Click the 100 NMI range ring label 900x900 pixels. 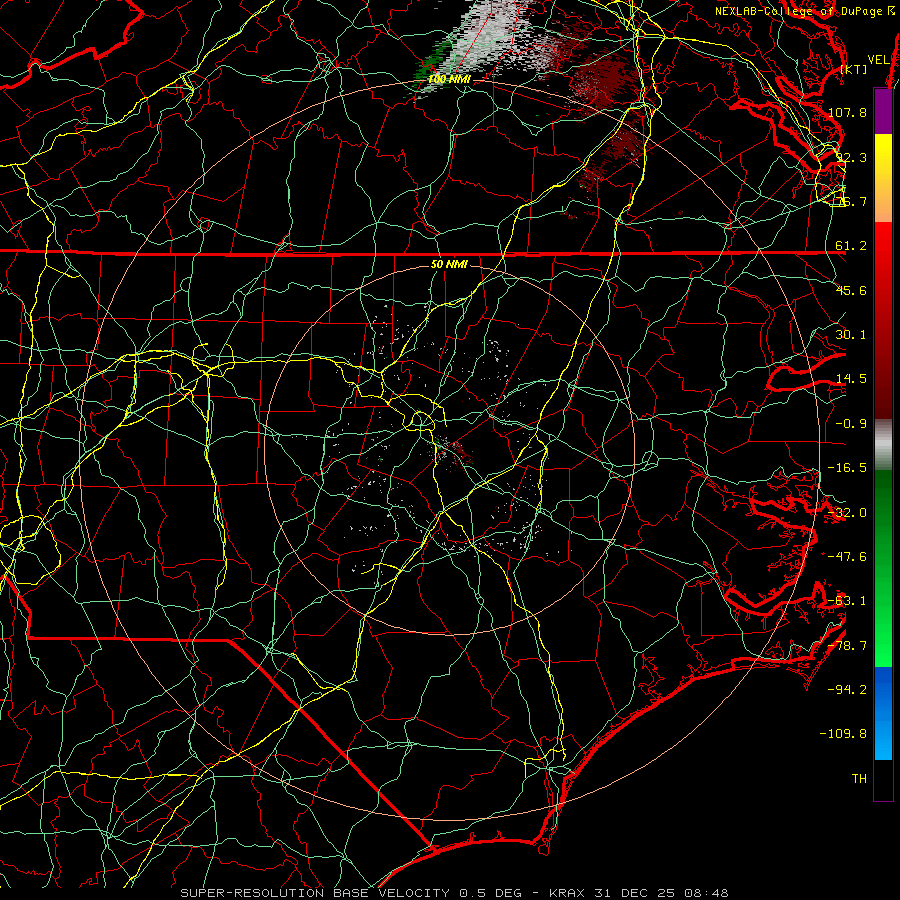(x=449, y=79)
